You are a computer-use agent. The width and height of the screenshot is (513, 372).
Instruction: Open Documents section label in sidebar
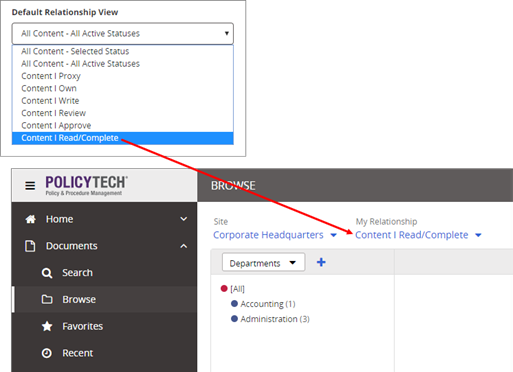[72, 246]
